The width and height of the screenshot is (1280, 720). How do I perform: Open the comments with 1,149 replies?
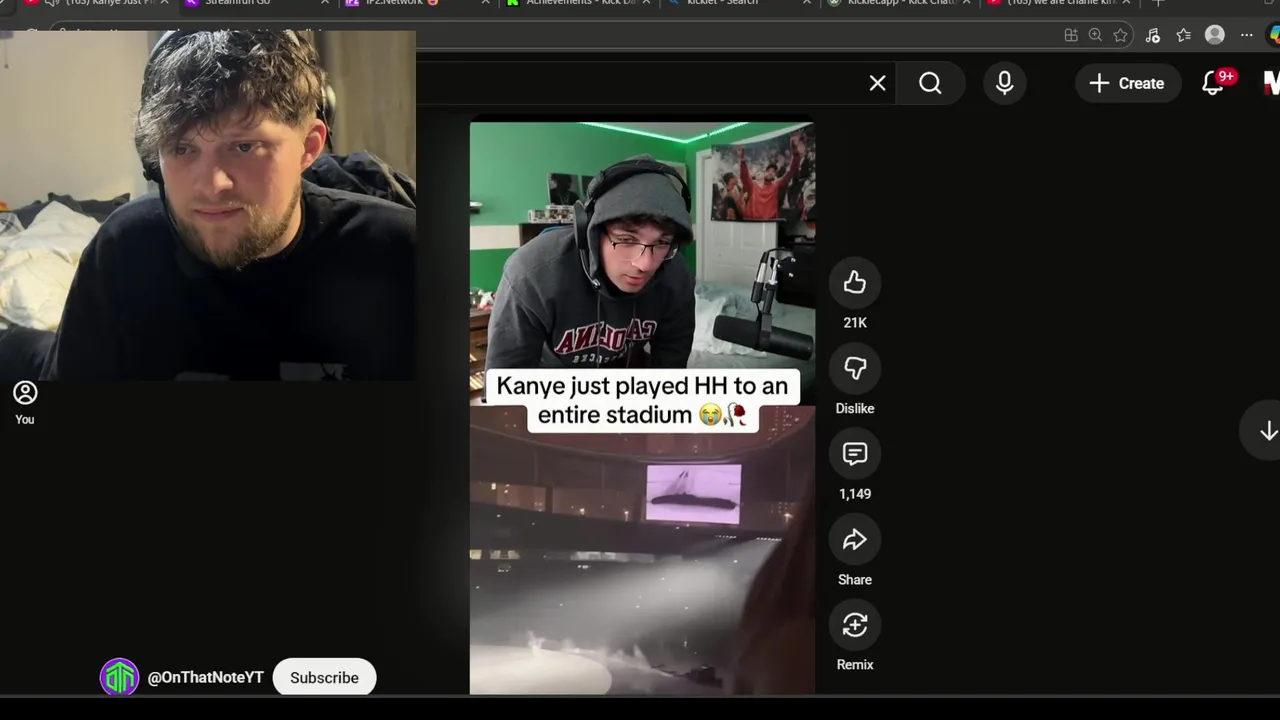(x=854, y=454)
